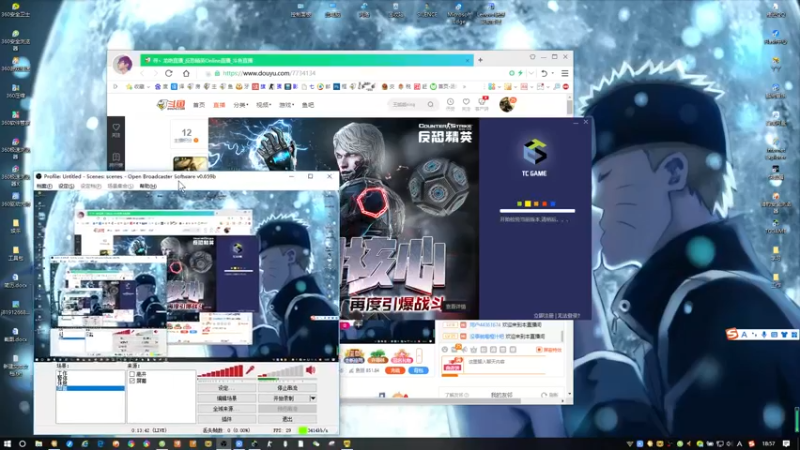
Task: Open Douyu follow heart icon in header
Action: (466, 103)
